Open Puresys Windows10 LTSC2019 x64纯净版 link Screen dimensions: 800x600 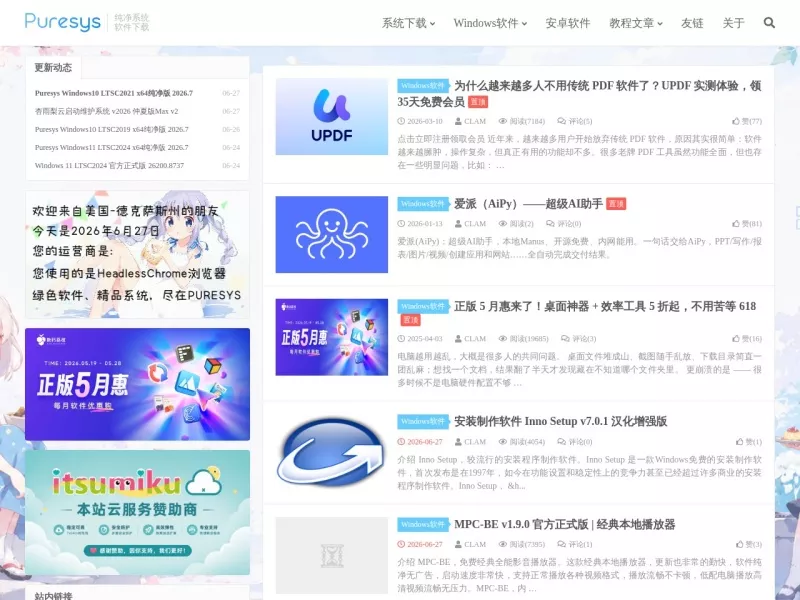pos(112,129)
